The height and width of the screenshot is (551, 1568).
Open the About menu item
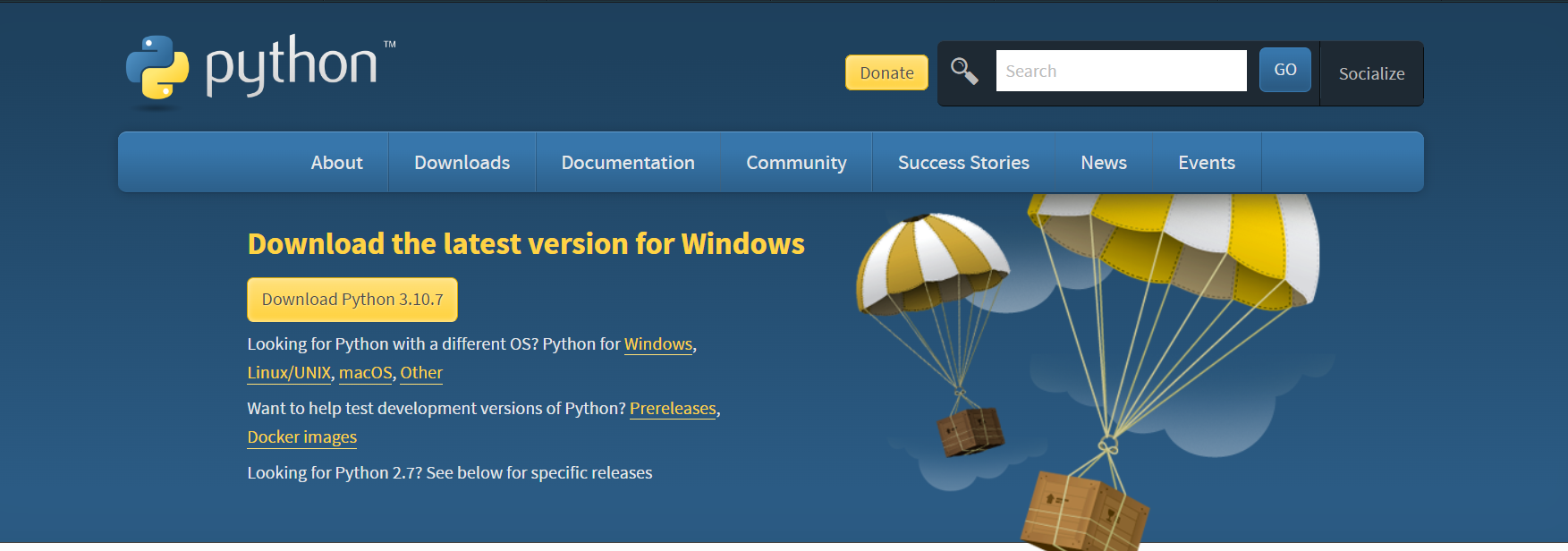336,163
